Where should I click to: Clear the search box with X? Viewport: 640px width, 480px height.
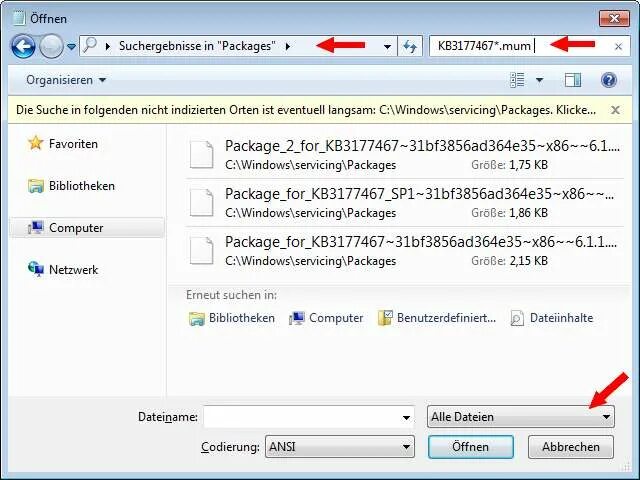tap(618, 47)
